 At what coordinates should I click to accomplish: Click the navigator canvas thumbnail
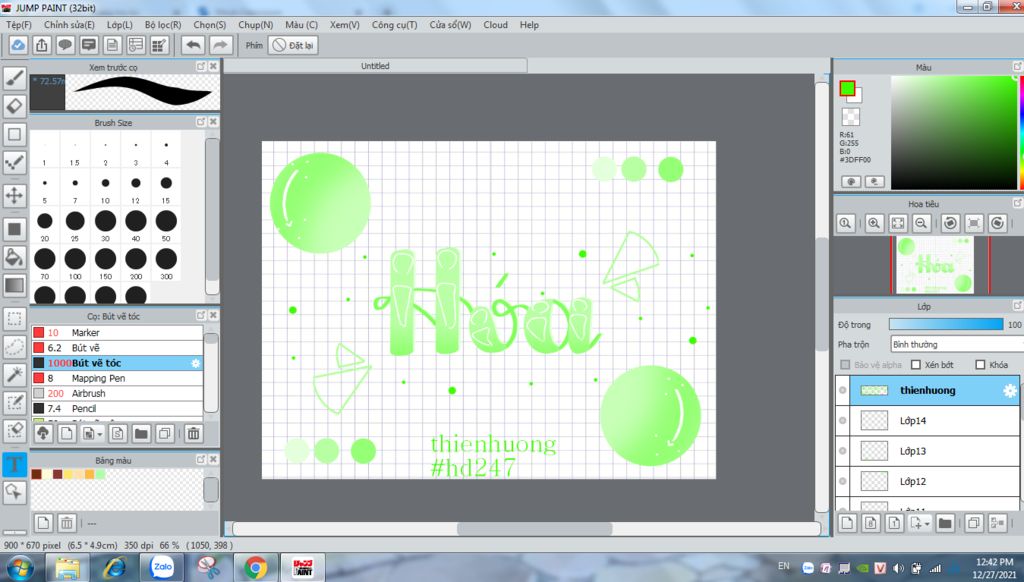coord(934,265)
